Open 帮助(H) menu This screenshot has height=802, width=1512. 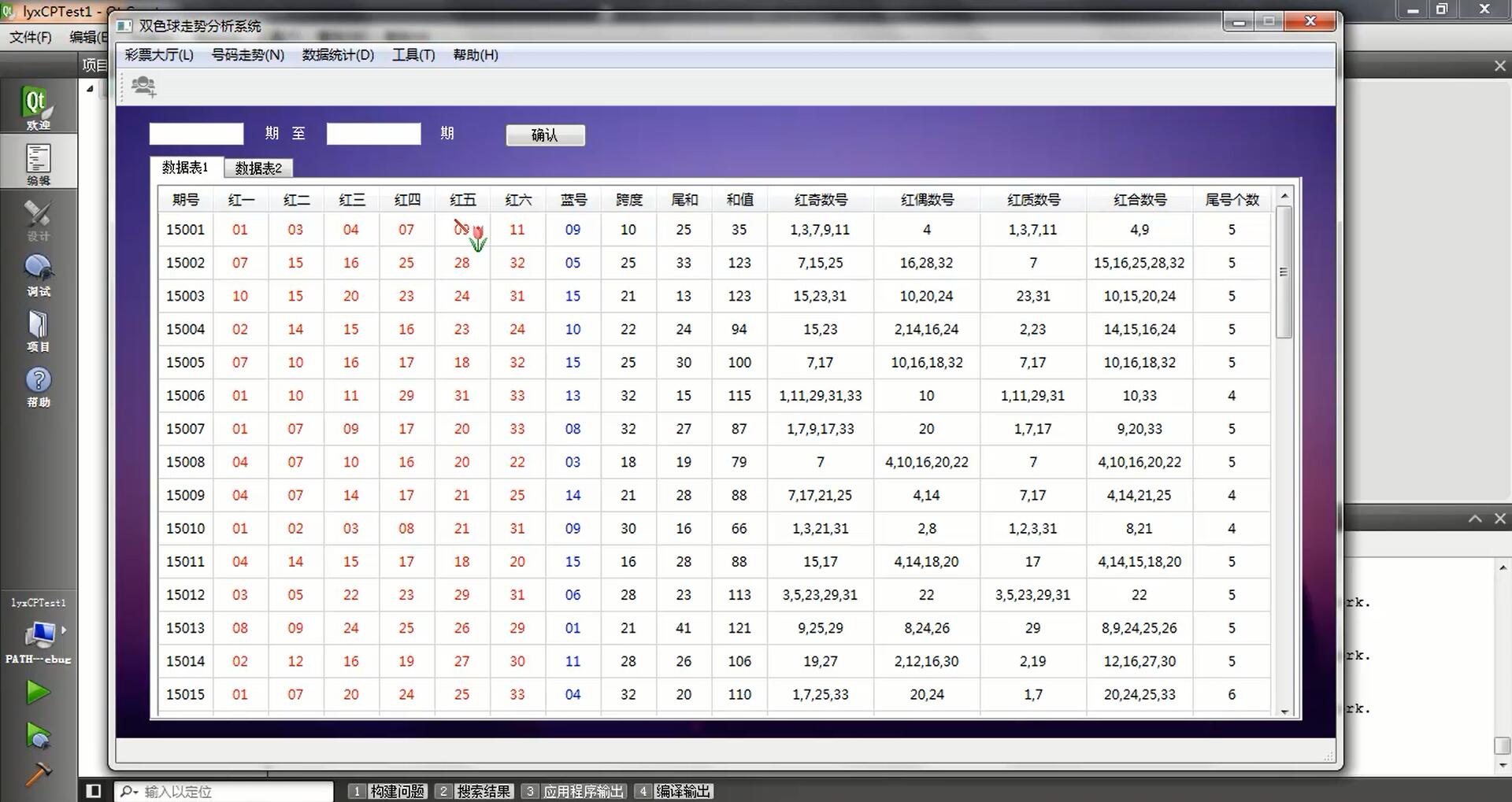476,55
